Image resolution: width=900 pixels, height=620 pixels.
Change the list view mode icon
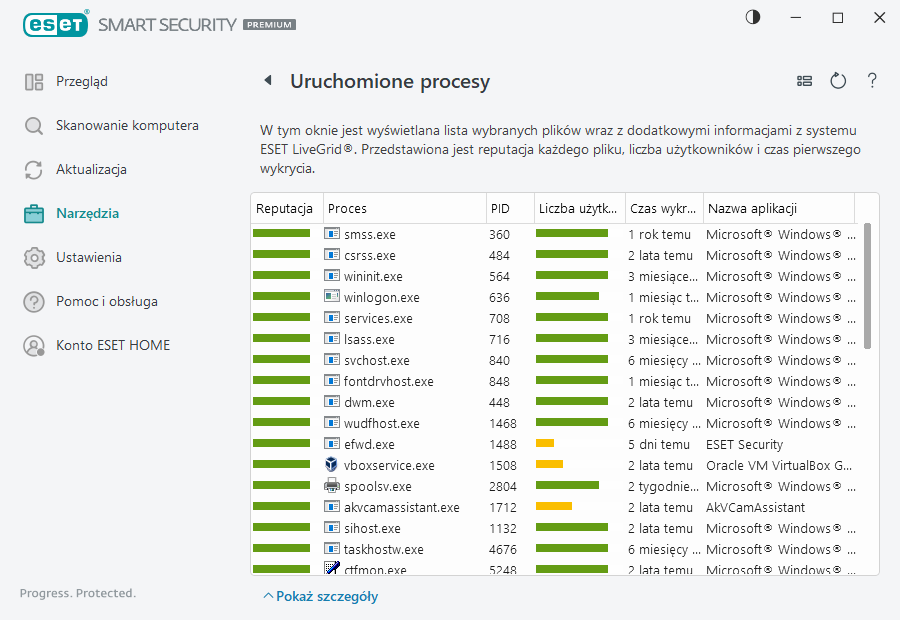coord(804,81)
